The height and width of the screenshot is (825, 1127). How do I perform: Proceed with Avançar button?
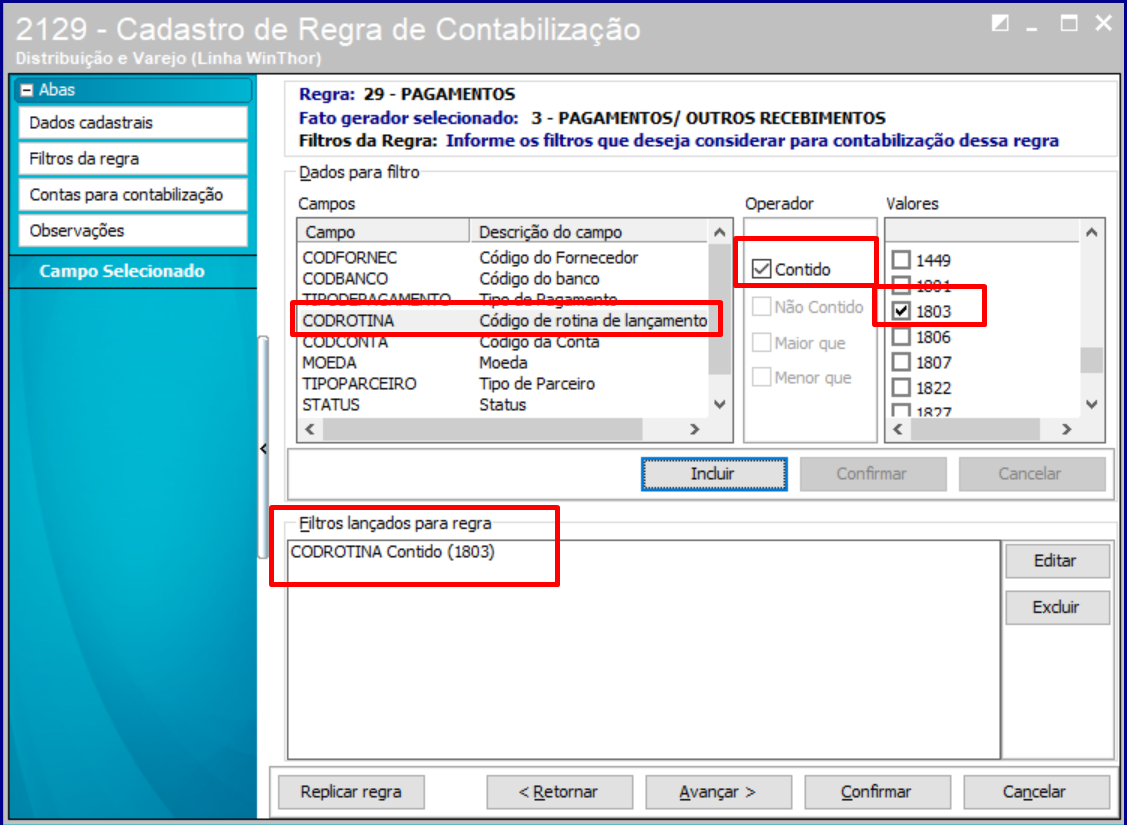718,792
